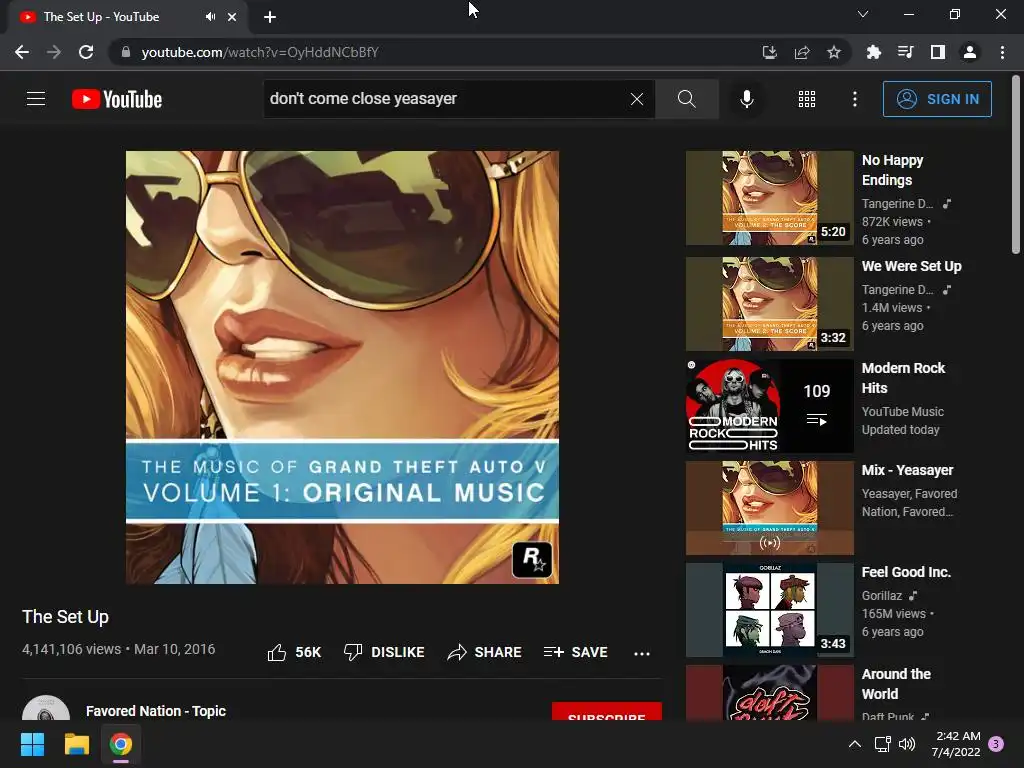Viewport: 1024px width, 768px height.
Task: Go back with the browser back arrow
Action: point(22,52)
